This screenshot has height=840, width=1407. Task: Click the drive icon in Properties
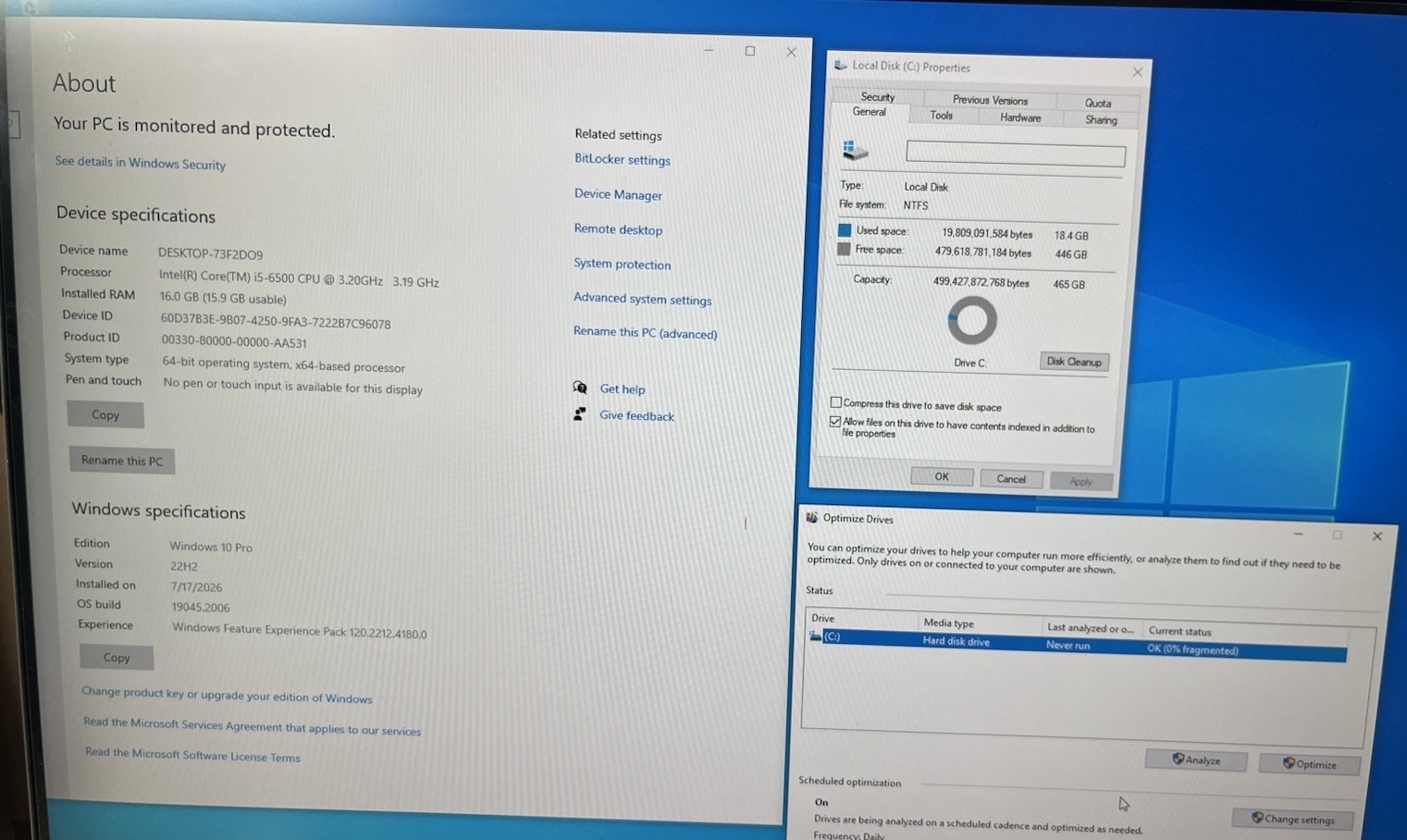(855, 150)
